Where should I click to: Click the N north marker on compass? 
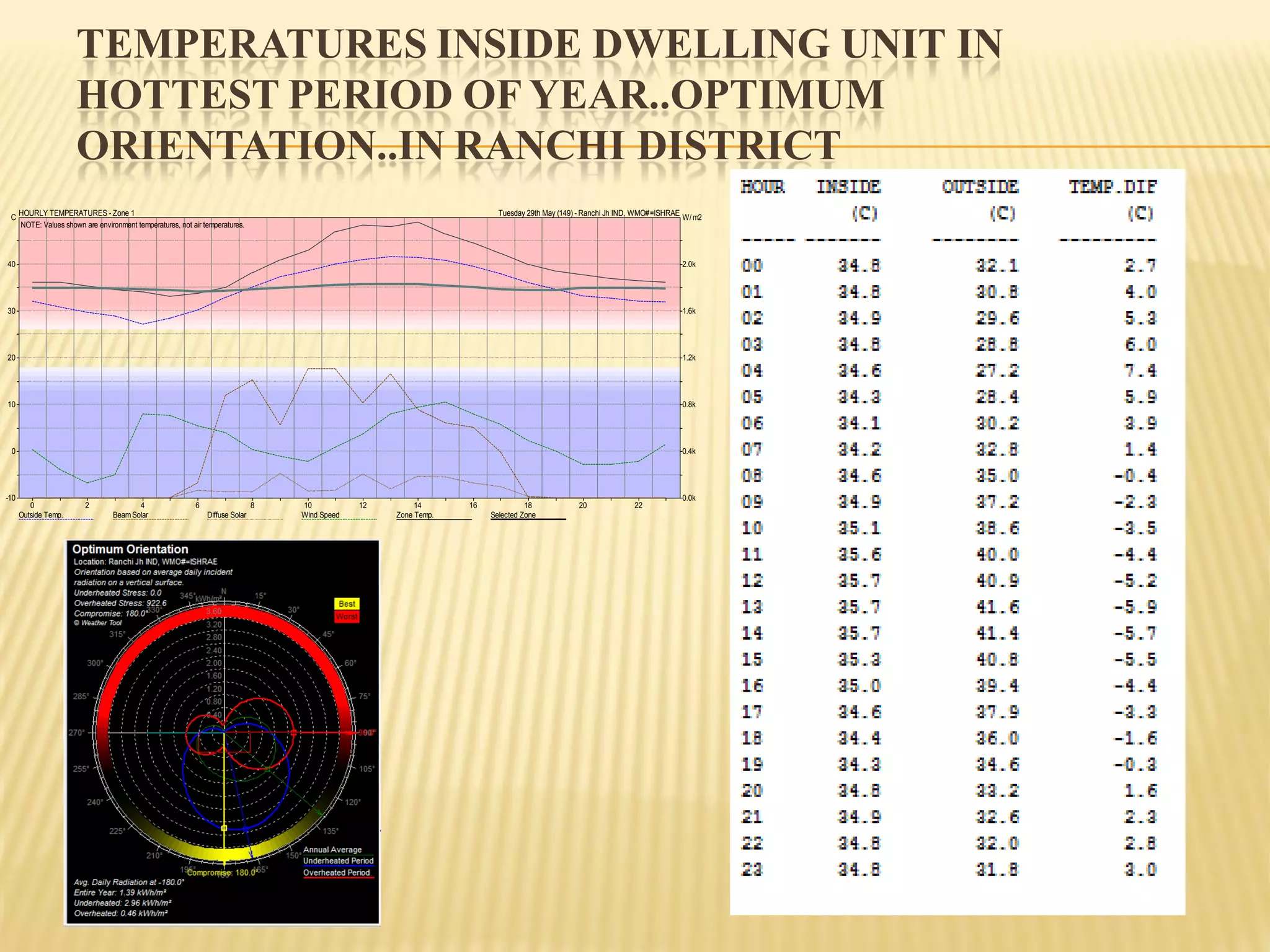(x=224, y=591)
